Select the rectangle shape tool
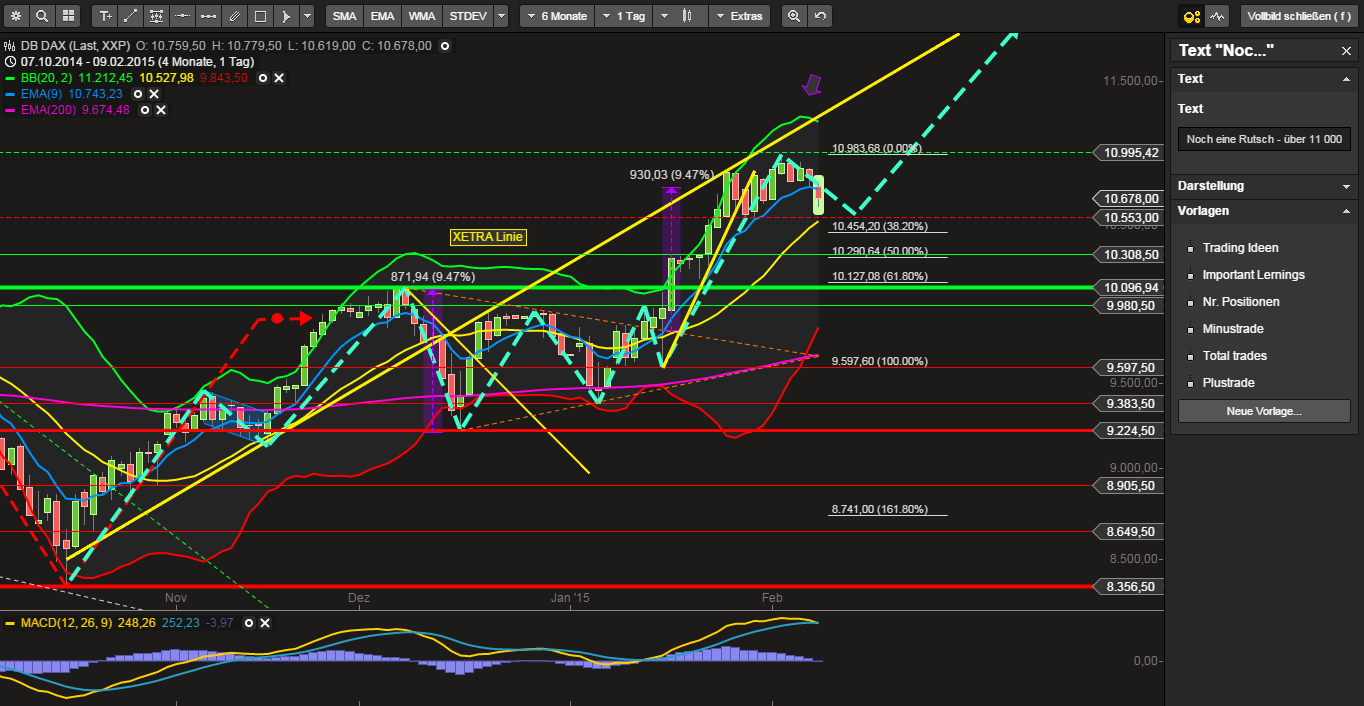The height and width of the screenshot is (706, 1364). pos(260,16)
